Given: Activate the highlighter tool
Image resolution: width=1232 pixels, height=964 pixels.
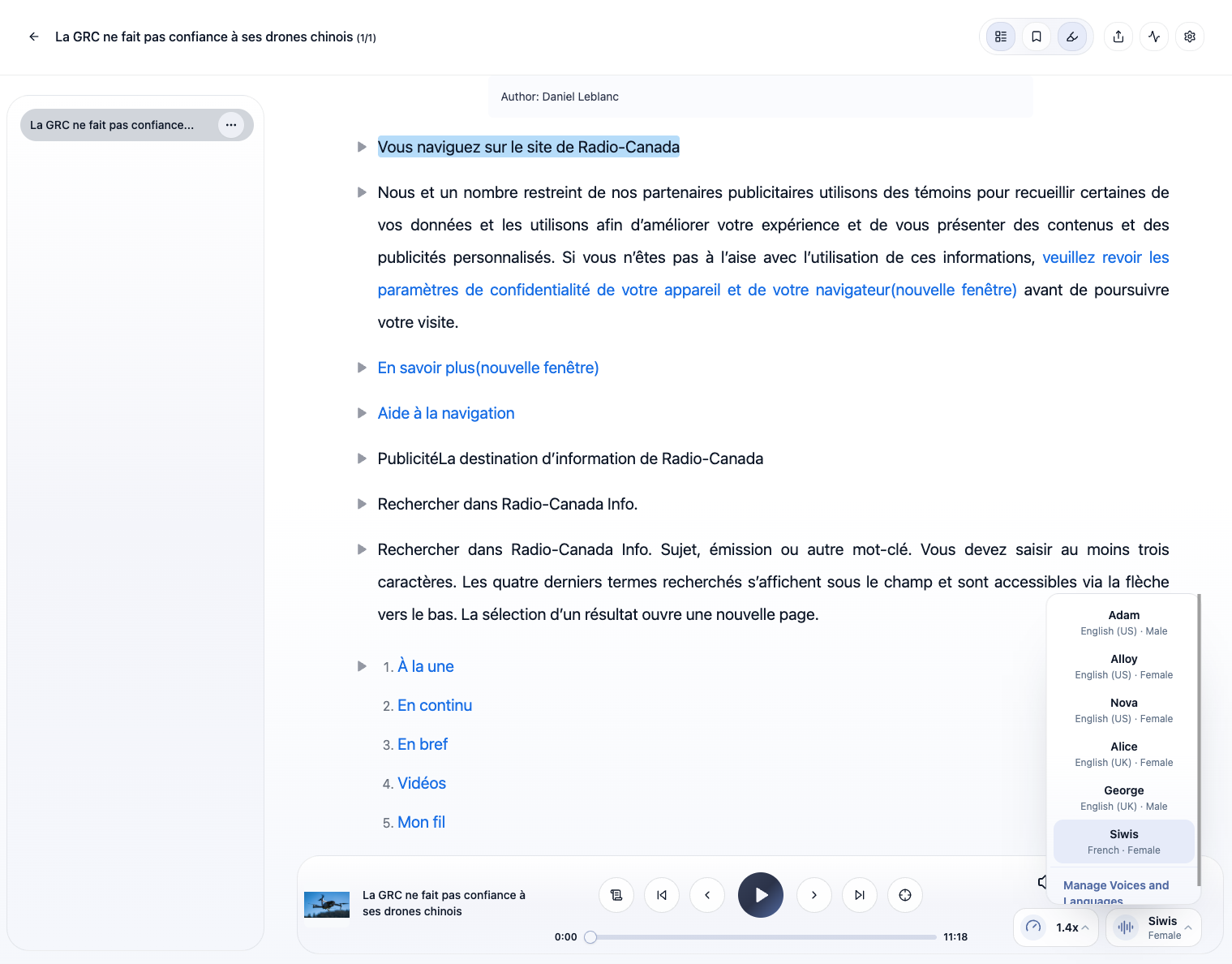Looking at the screenshot, I should pos(1071,37).
